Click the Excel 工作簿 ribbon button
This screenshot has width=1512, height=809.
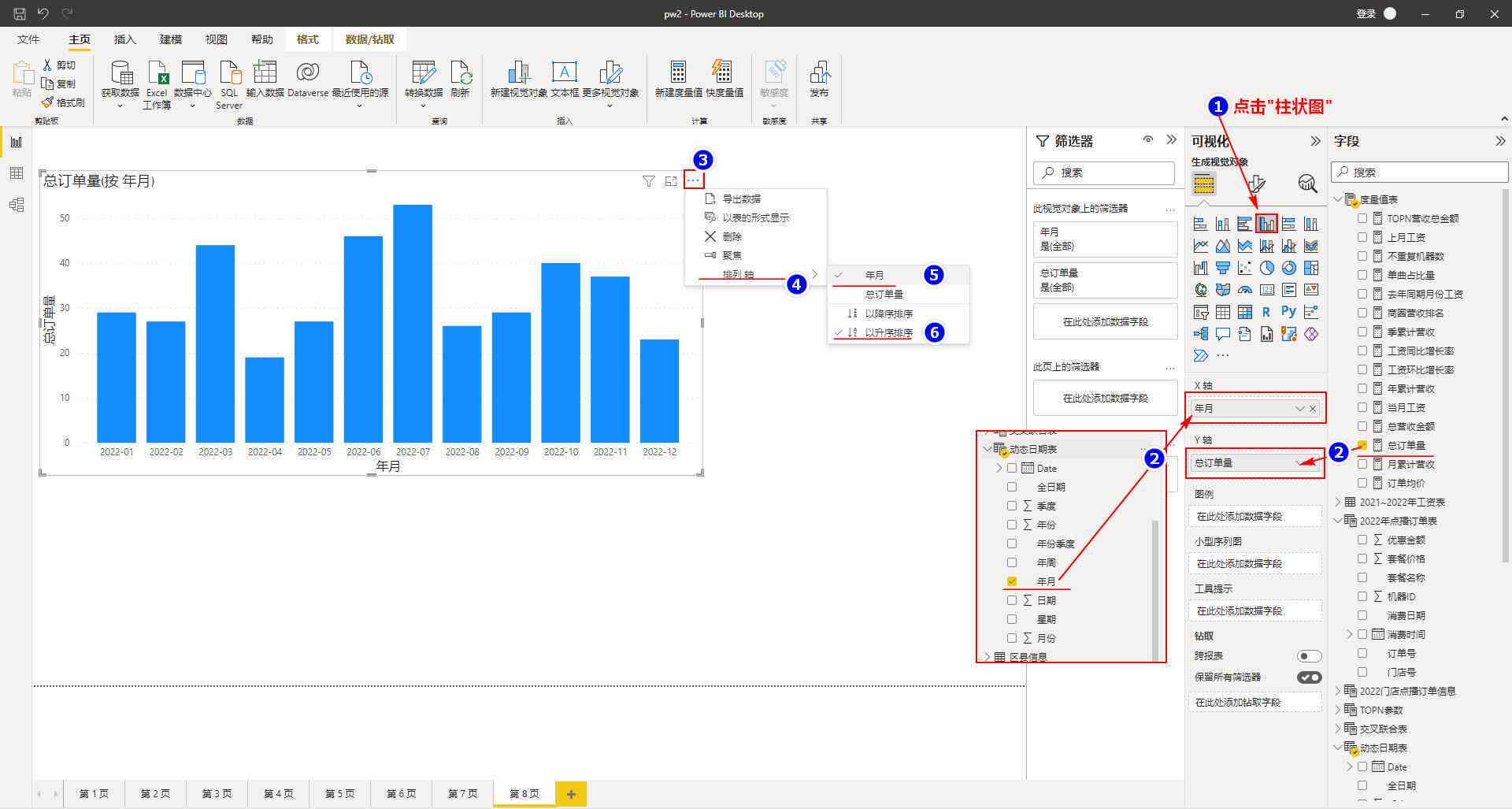tap(157, 84)
